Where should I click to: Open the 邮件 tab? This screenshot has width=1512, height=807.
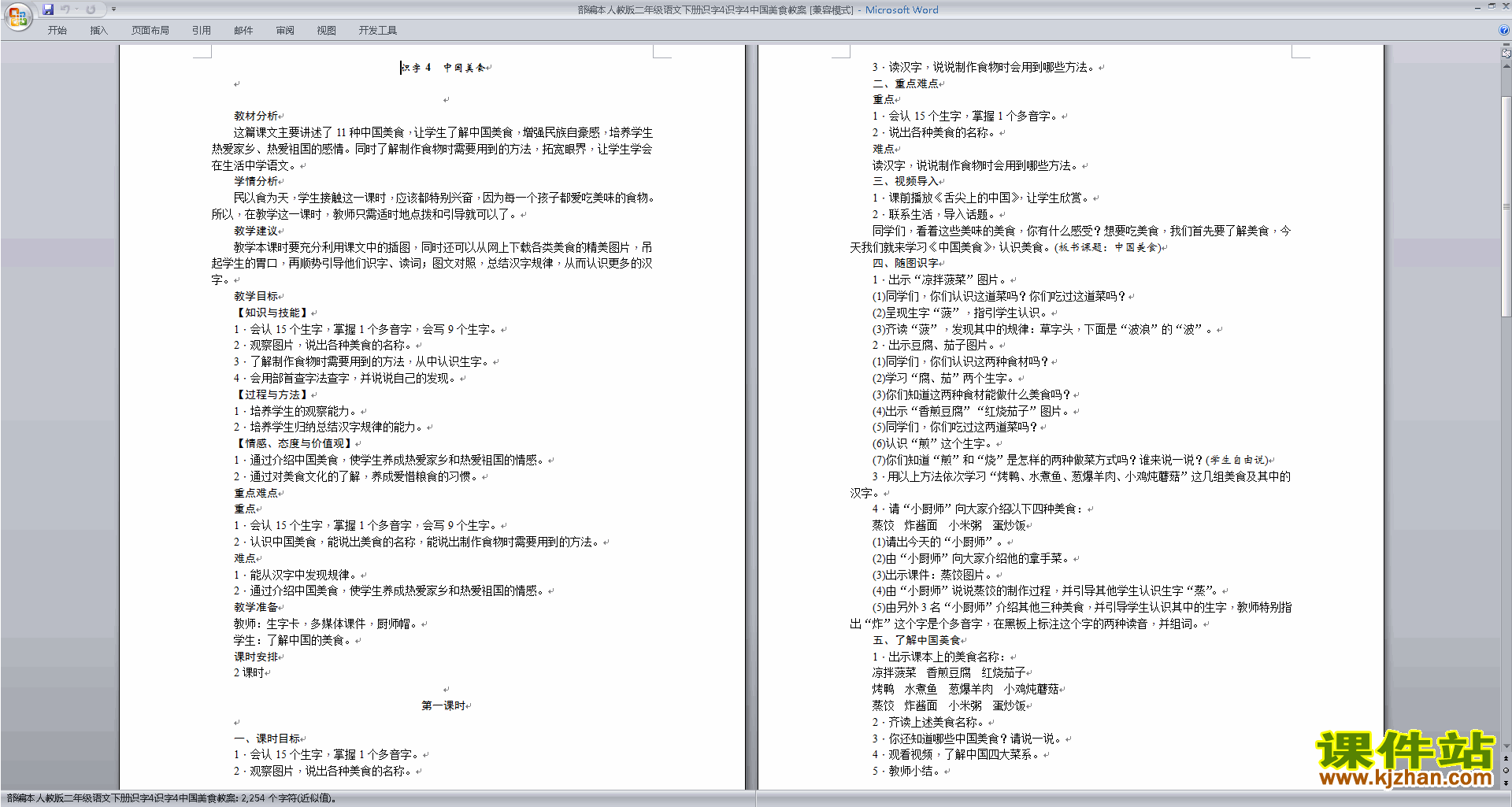tap(243, 31)
